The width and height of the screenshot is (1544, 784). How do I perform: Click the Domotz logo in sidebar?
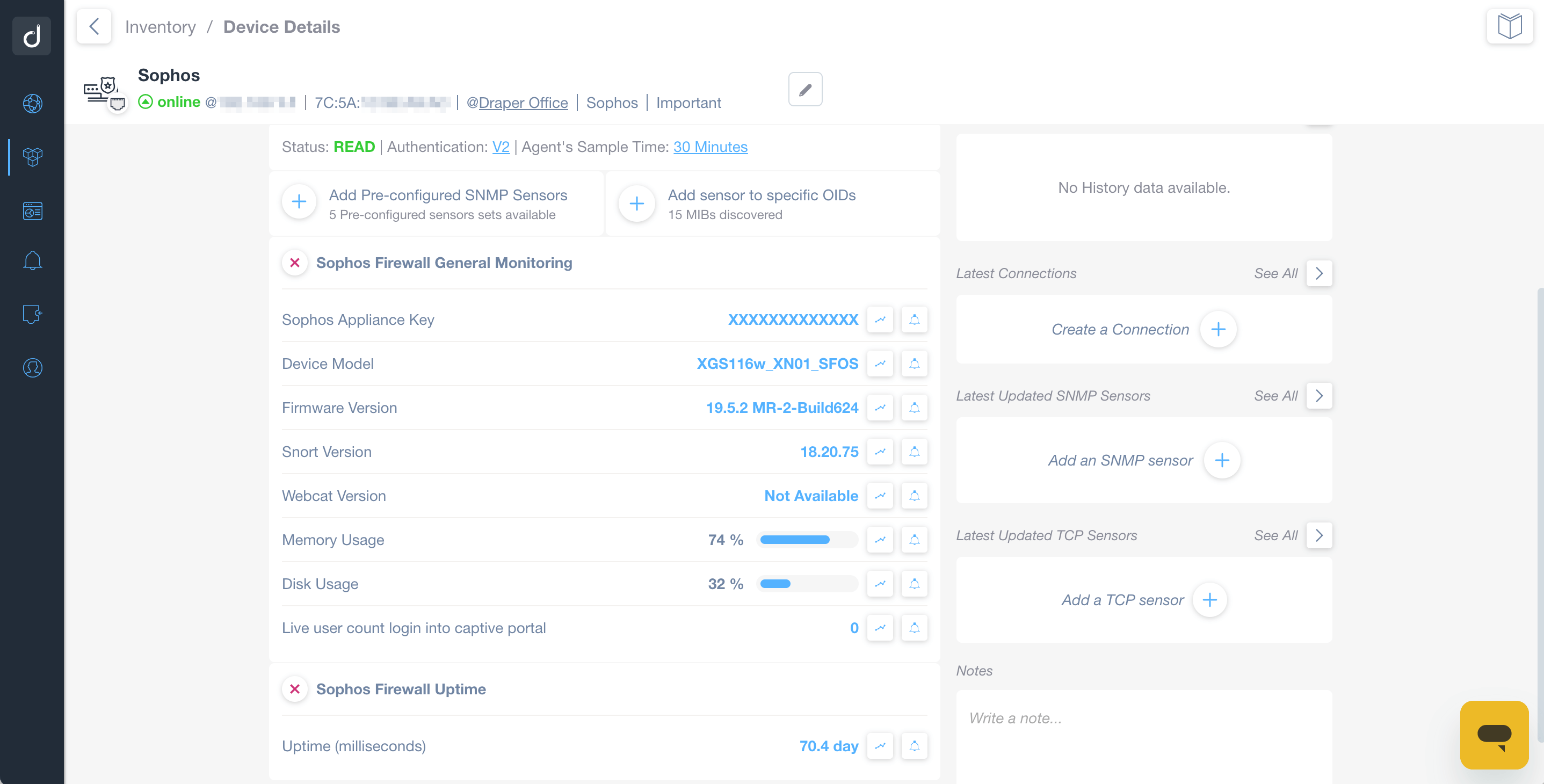click(32, 36)
